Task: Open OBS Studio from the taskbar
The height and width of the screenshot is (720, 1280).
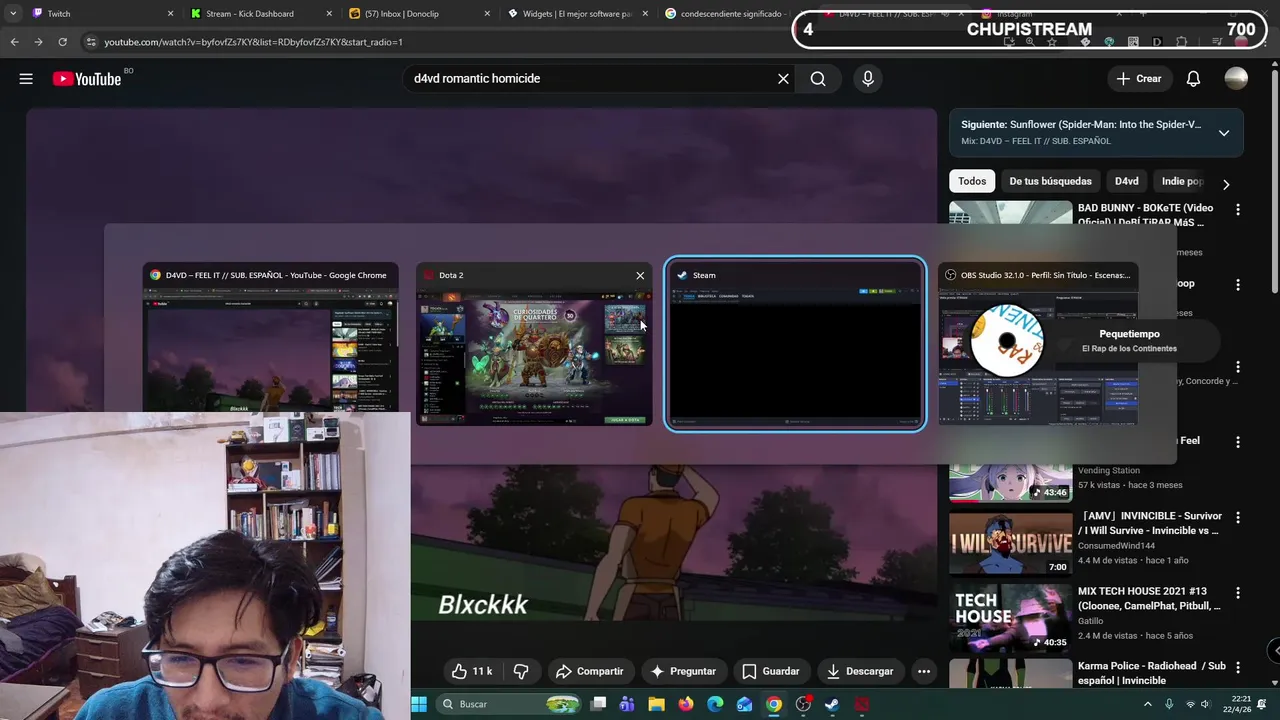Action: pos(803,704)
